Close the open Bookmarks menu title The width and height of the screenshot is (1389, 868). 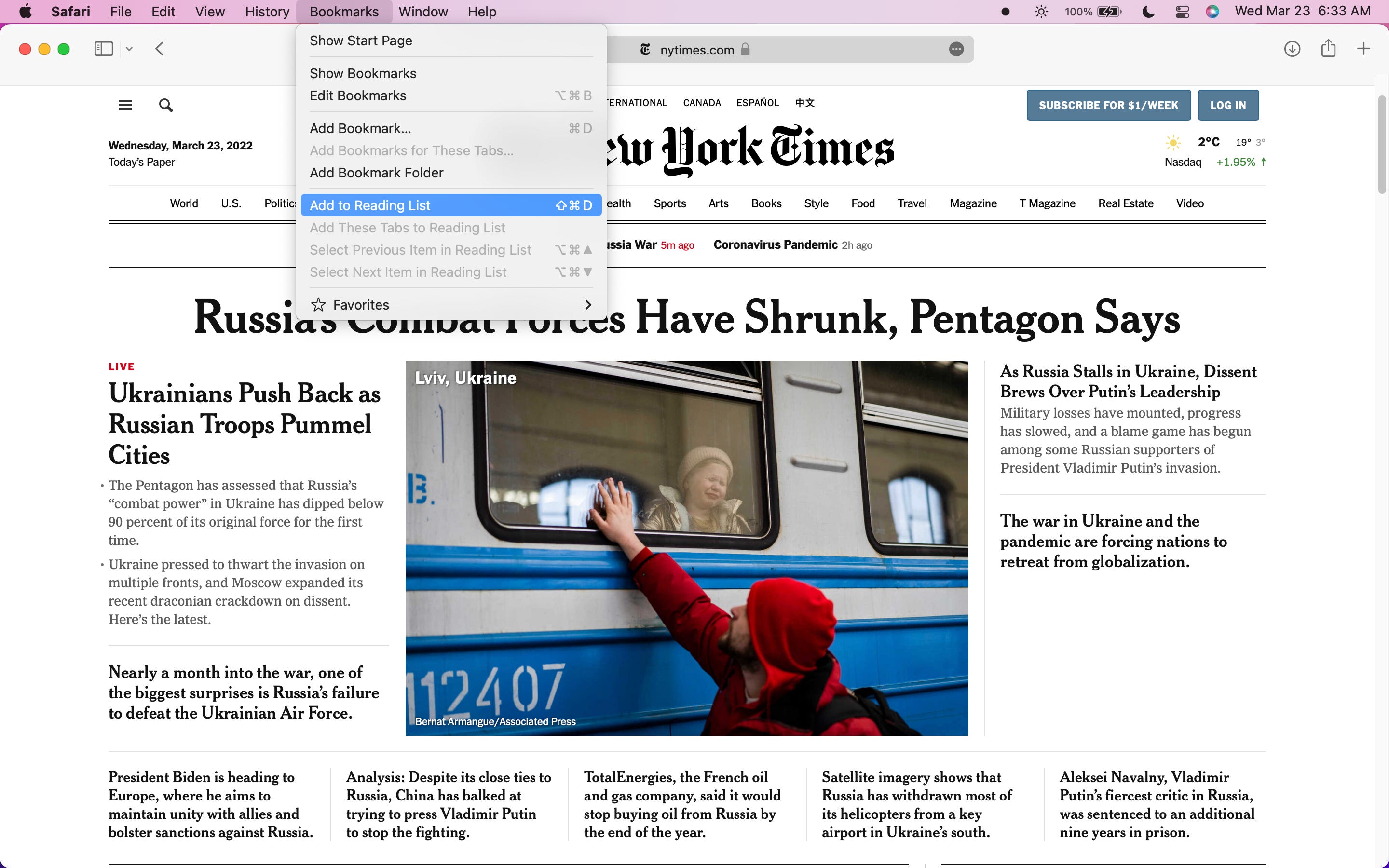[x=344, y=12]
